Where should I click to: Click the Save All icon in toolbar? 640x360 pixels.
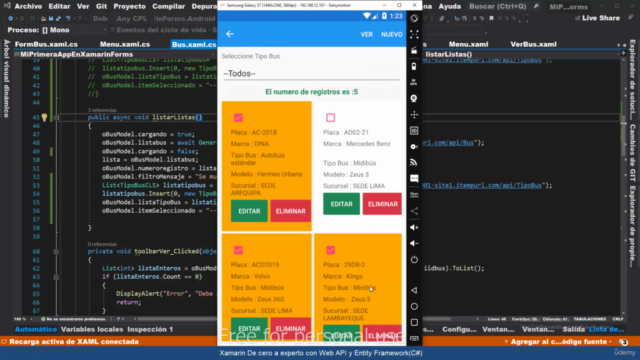(58, 18)
